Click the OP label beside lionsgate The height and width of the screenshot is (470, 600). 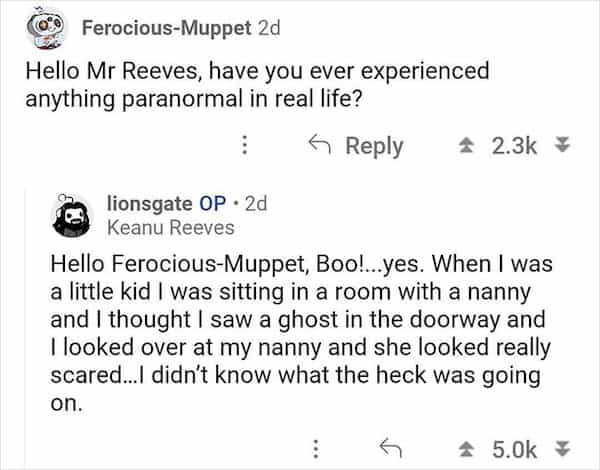216,203
